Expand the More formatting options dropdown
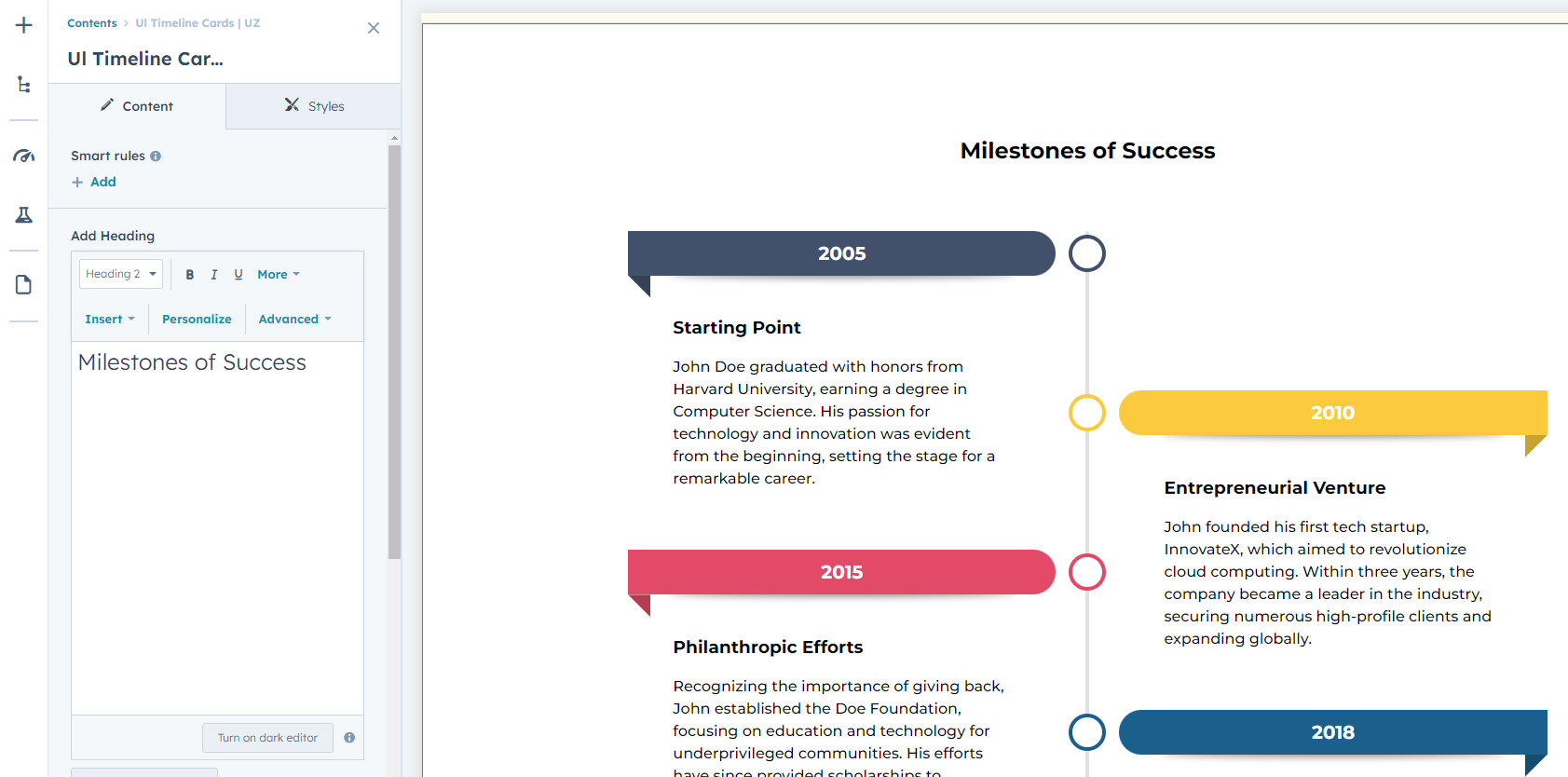Viewport: 1568px width, 777px height. coord(279,275)
